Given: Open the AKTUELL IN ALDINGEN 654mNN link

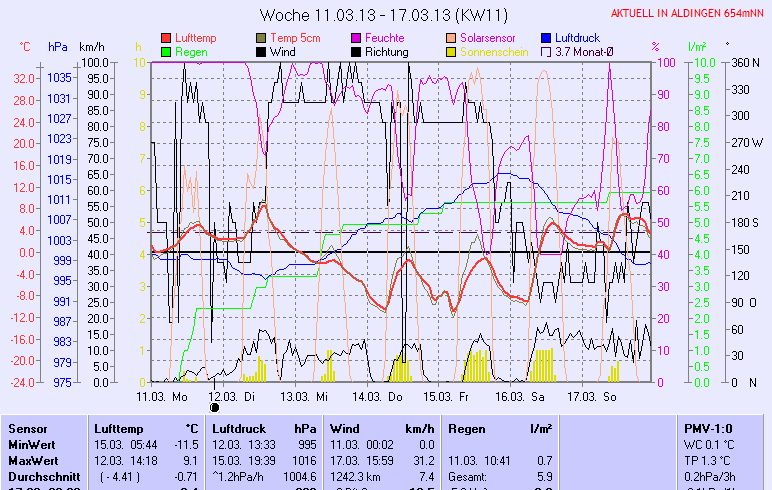Looking at the screenshot, I should [688, 14].
